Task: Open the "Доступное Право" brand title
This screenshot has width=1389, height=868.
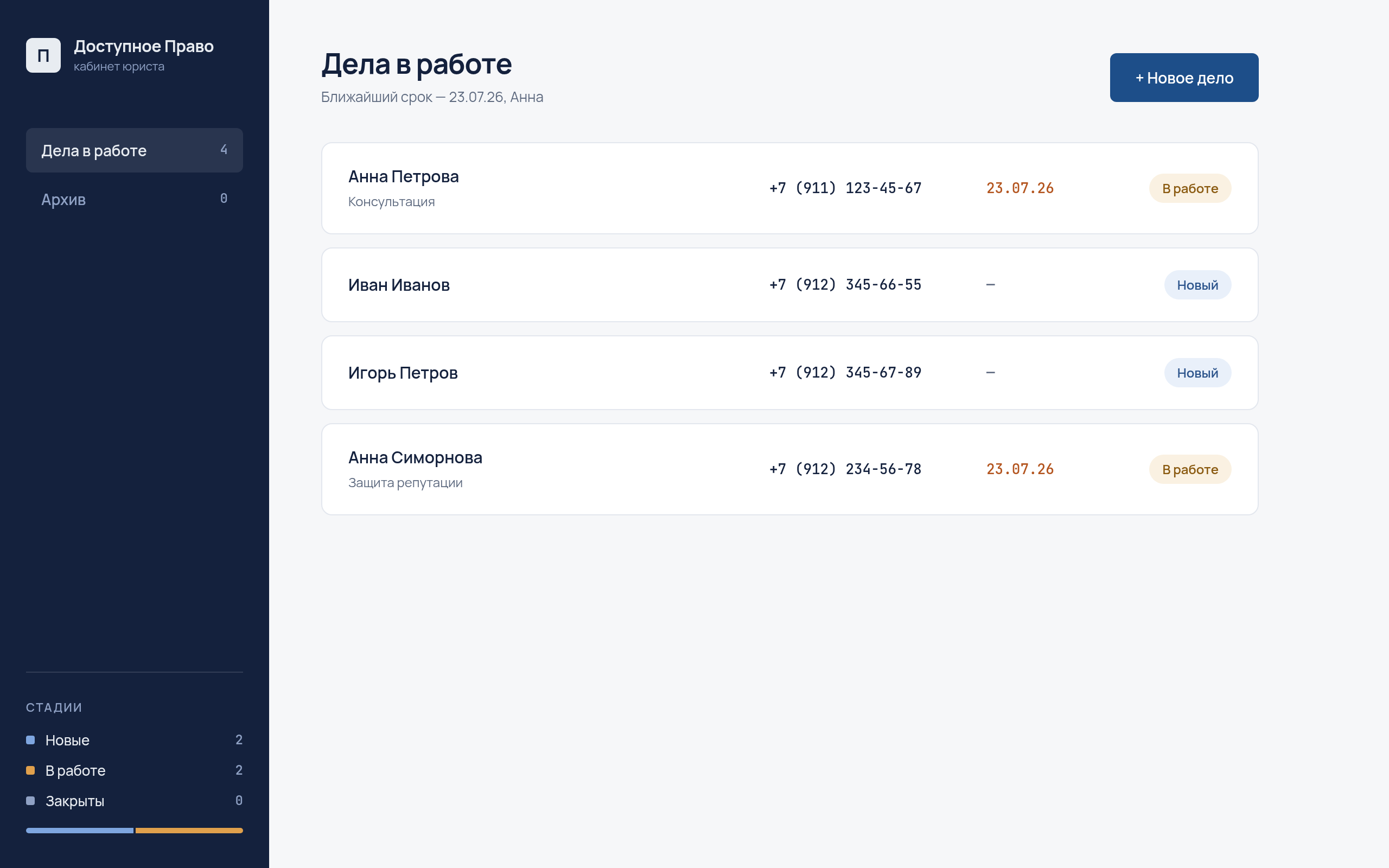Action: [x=143, y=46]
